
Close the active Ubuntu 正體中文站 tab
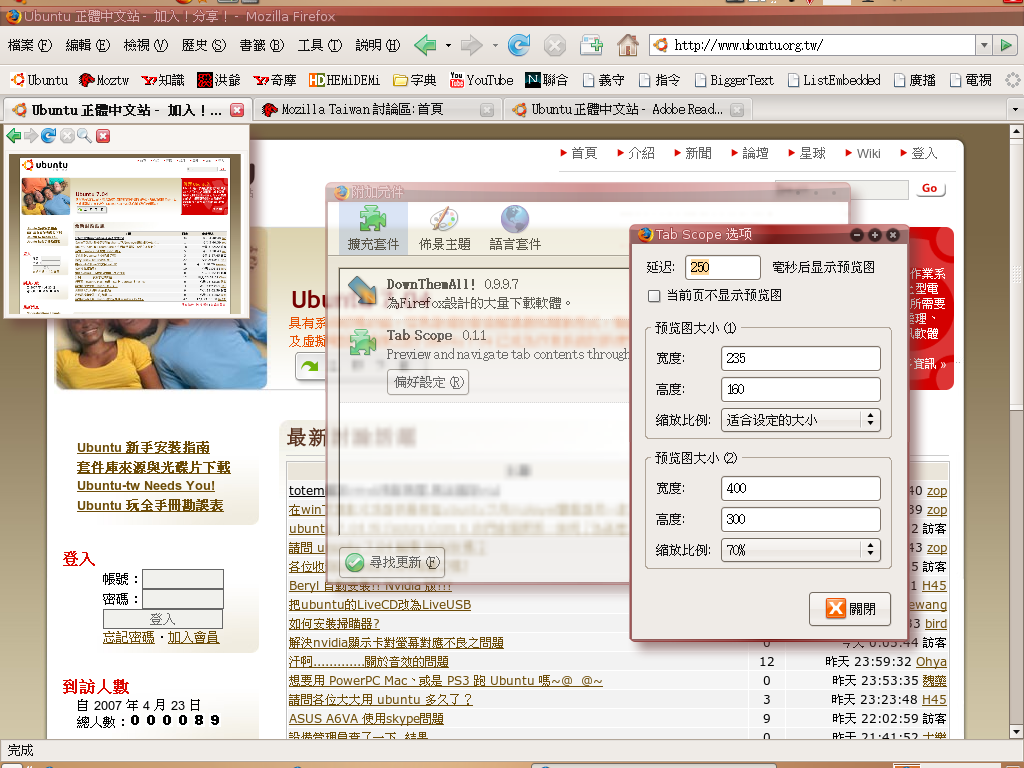237,110
